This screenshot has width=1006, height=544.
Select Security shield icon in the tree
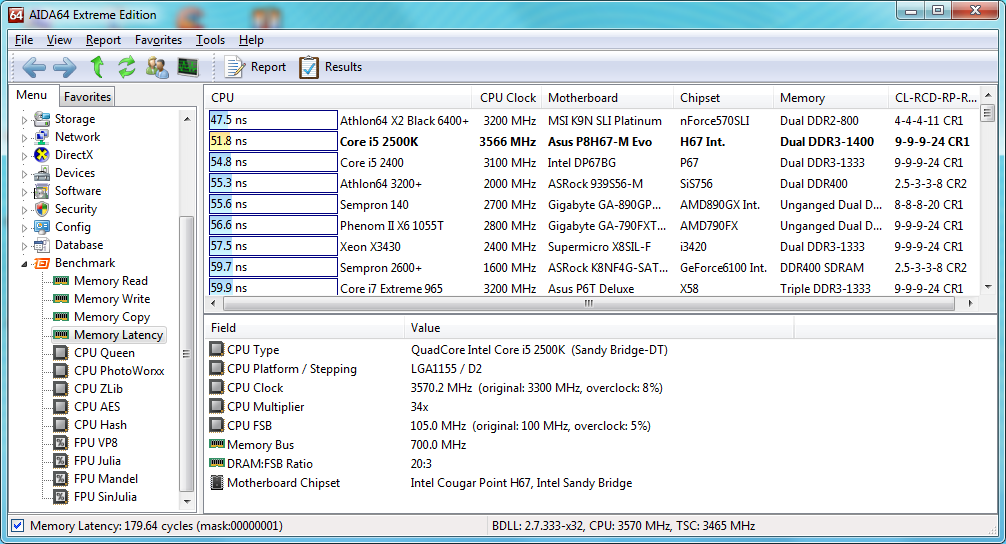(42, 208)
